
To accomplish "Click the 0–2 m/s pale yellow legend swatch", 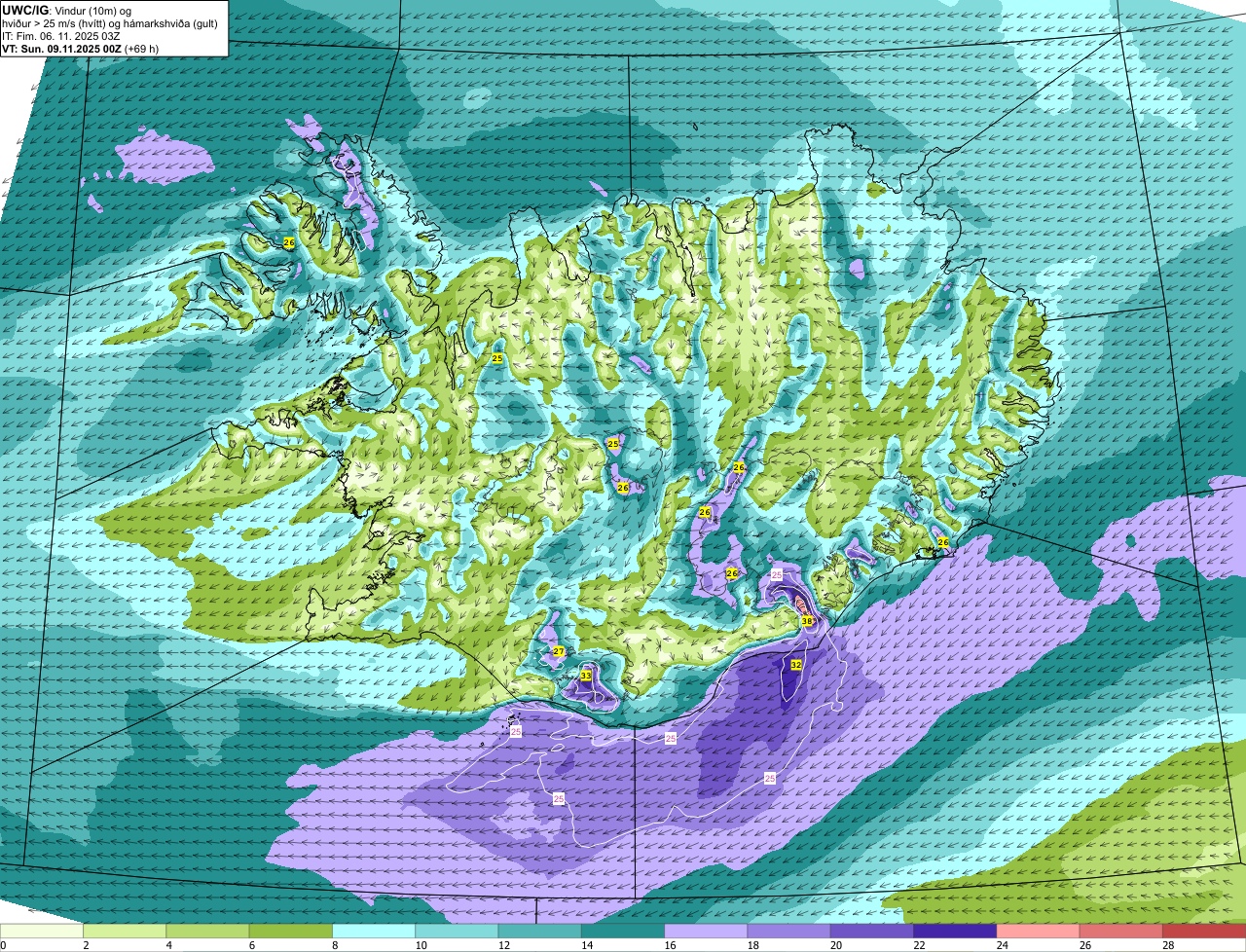I will click(x=42, y=931).
